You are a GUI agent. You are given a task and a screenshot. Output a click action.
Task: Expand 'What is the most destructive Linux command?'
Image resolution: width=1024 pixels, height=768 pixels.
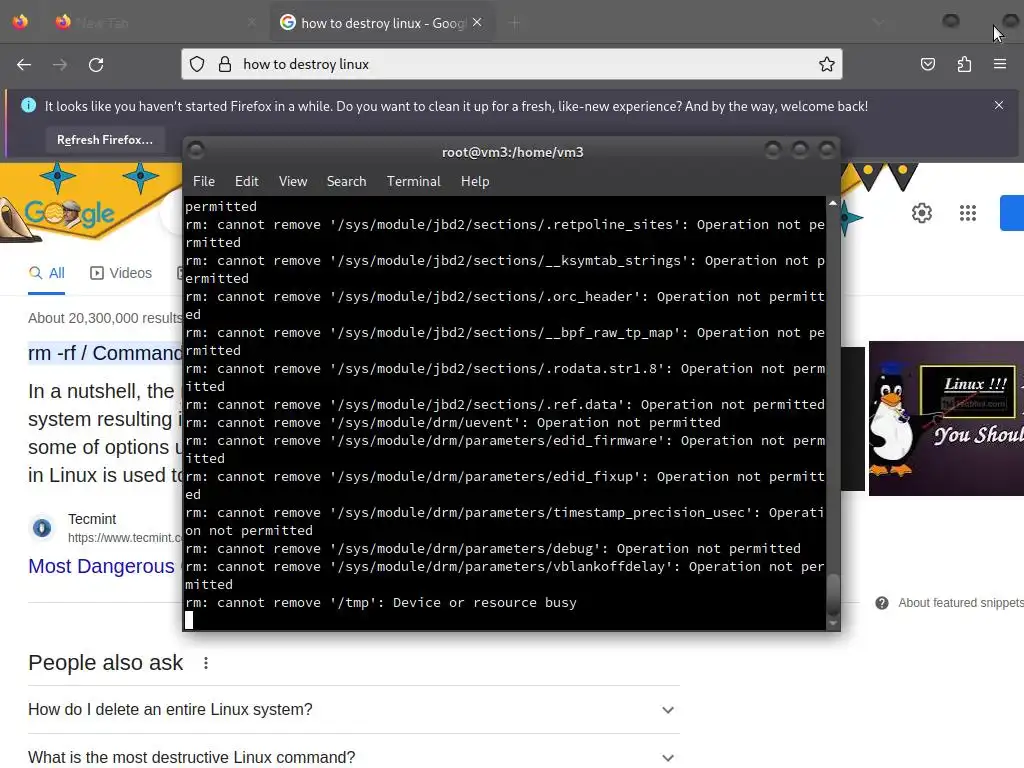coord(354,757)
